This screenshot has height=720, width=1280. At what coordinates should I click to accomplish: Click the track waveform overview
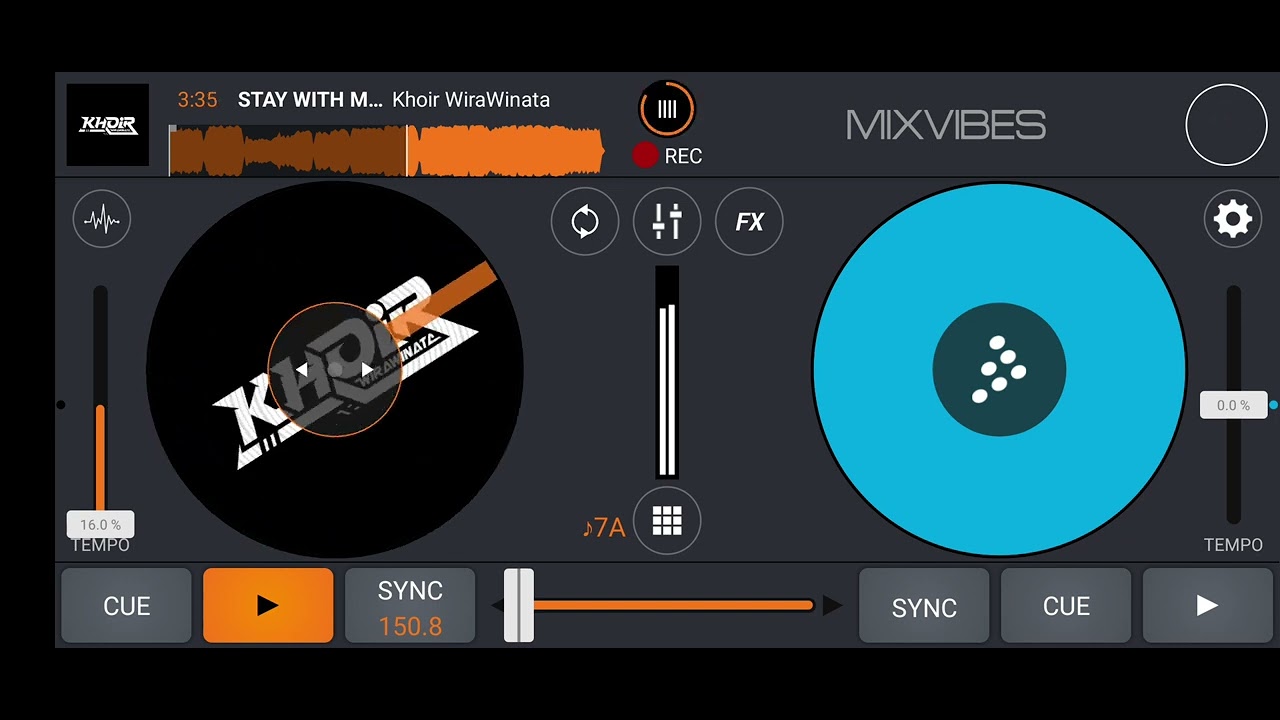(x=387, y=151)
